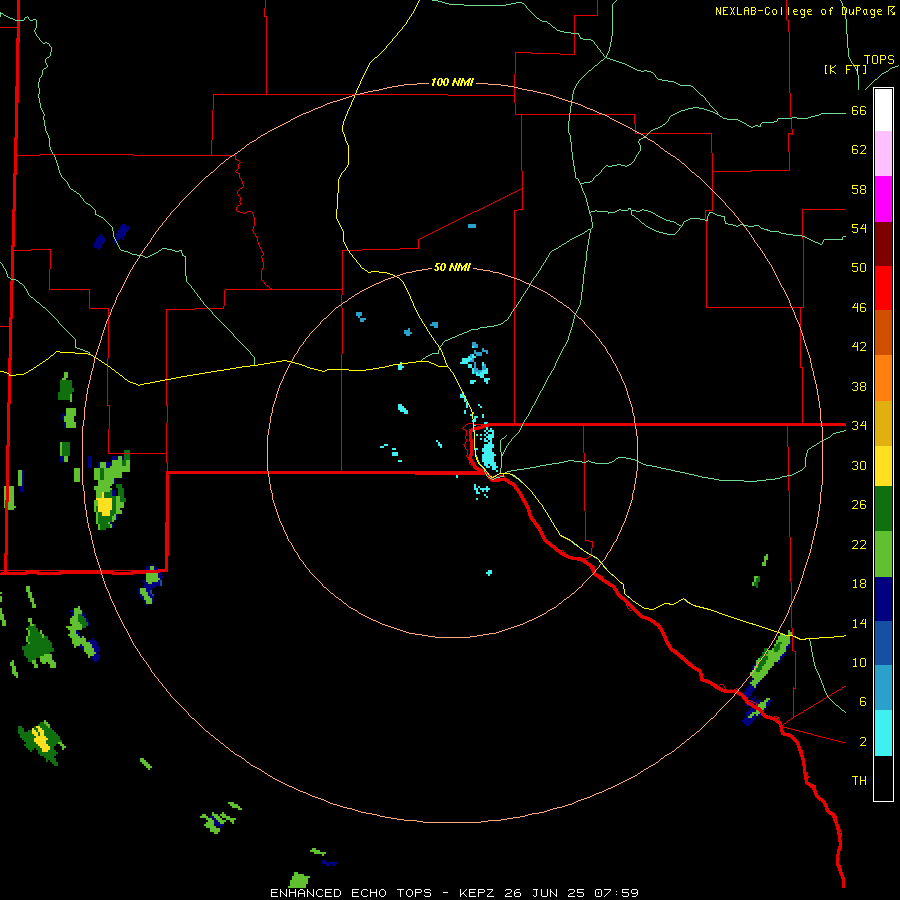This screenshot has width=900, height=900.
Task: Click the light green legend swatch
Action: [883, 554]
